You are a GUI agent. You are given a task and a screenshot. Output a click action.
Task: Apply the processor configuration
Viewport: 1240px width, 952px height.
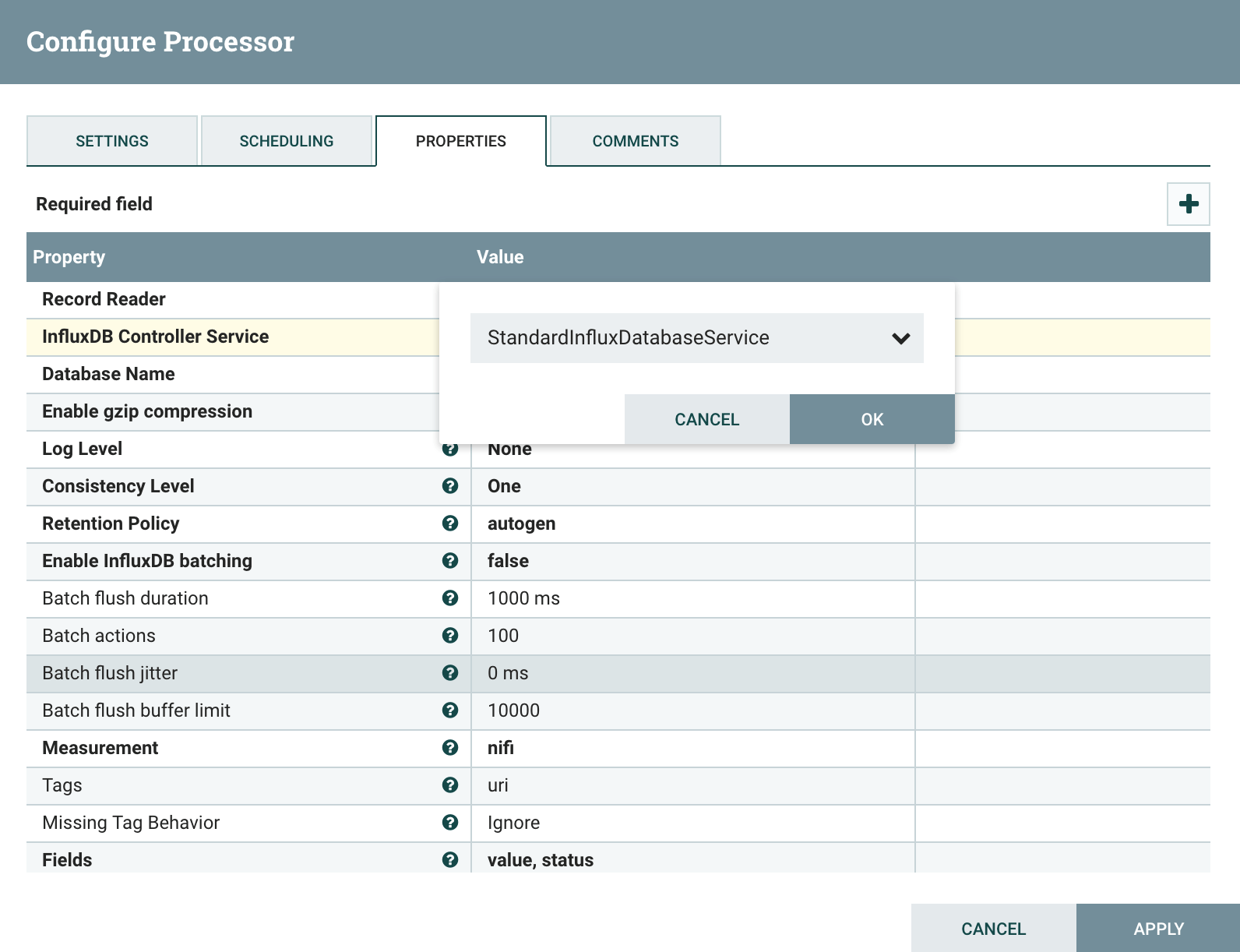1158,929
